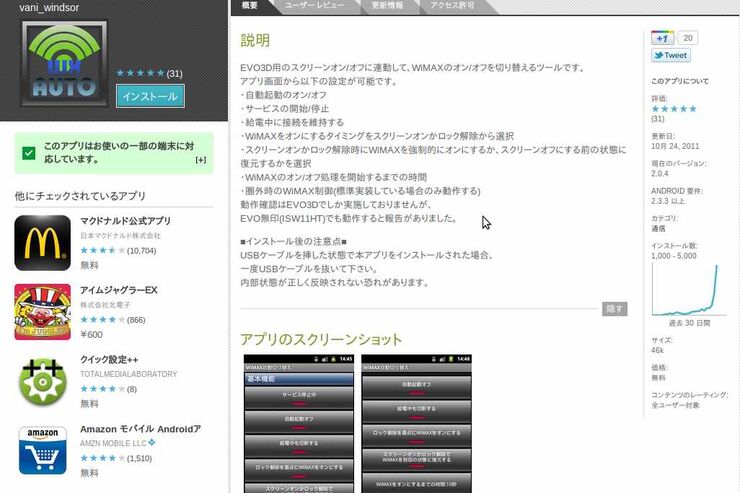The image size is (740, 493).
Task: Click the vani_windsor developer name
Action: [49, 8]
